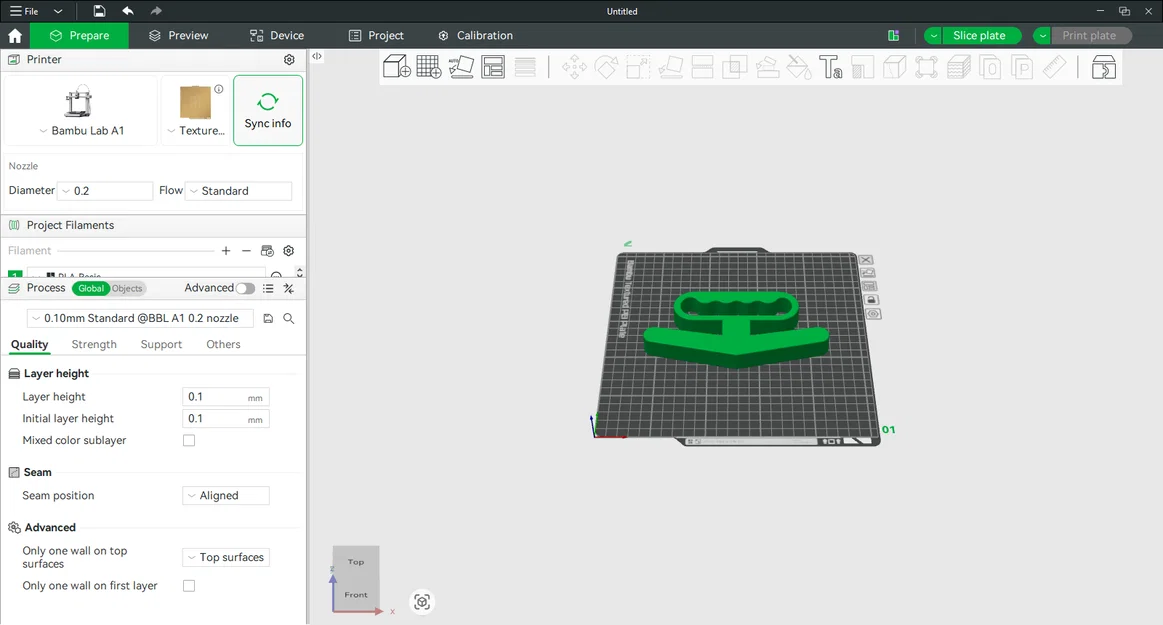Click the Add object cube icon
Screen dimensions: 1163x625
click(397, 67)
